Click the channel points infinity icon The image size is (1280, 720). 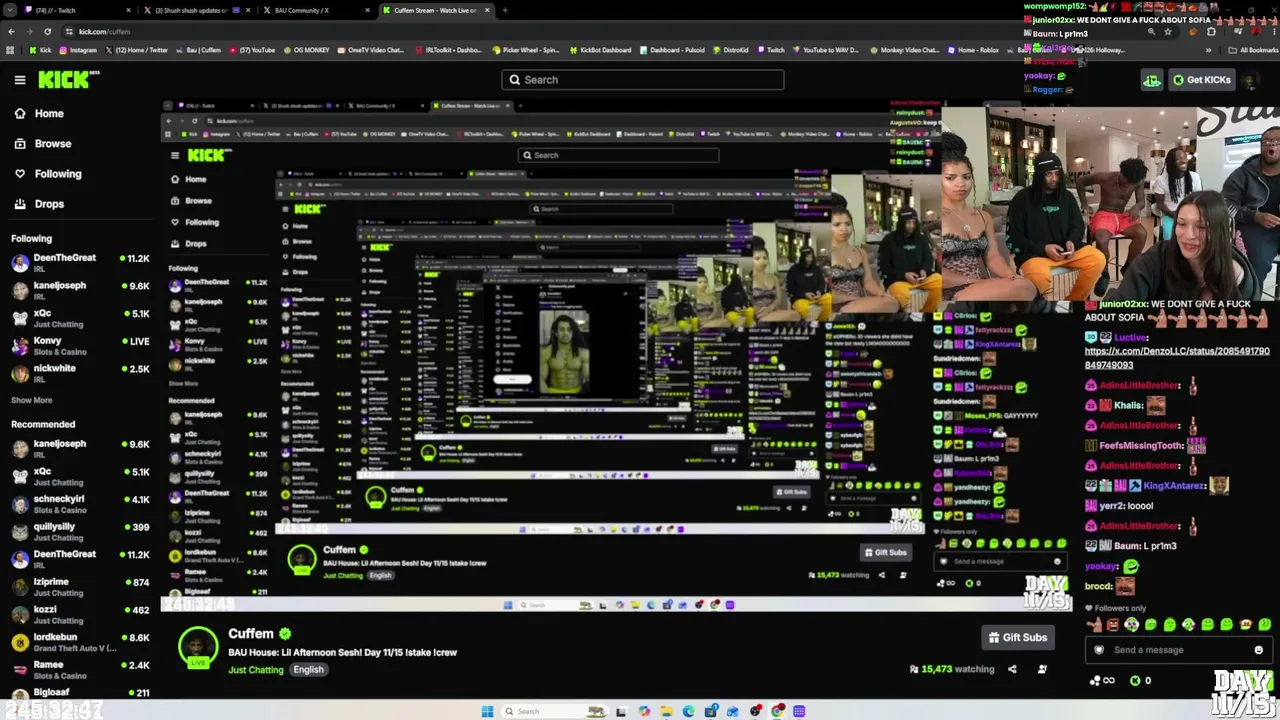coord(1103,681)
